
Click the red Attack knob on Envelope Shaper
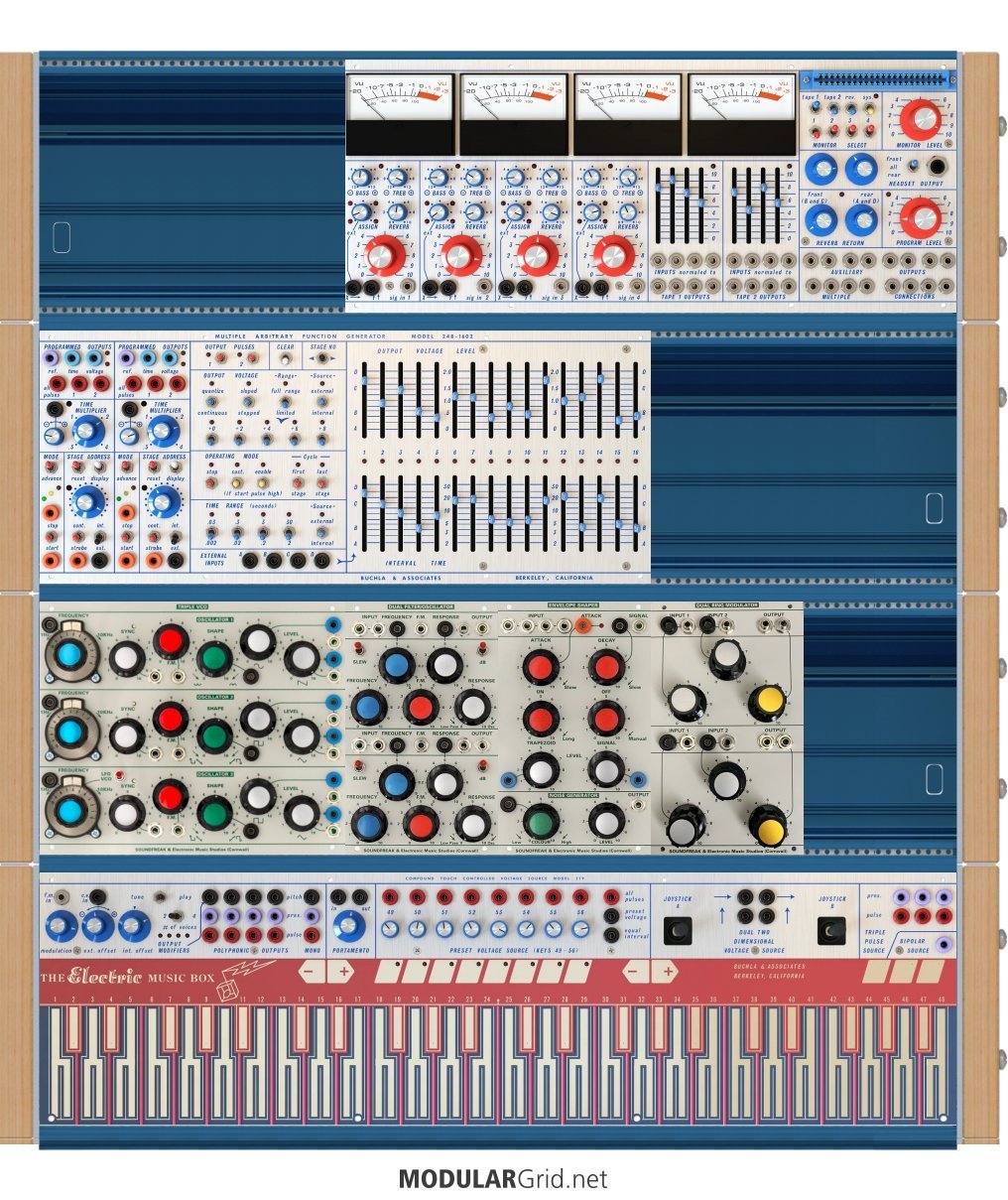click(541, 666)
